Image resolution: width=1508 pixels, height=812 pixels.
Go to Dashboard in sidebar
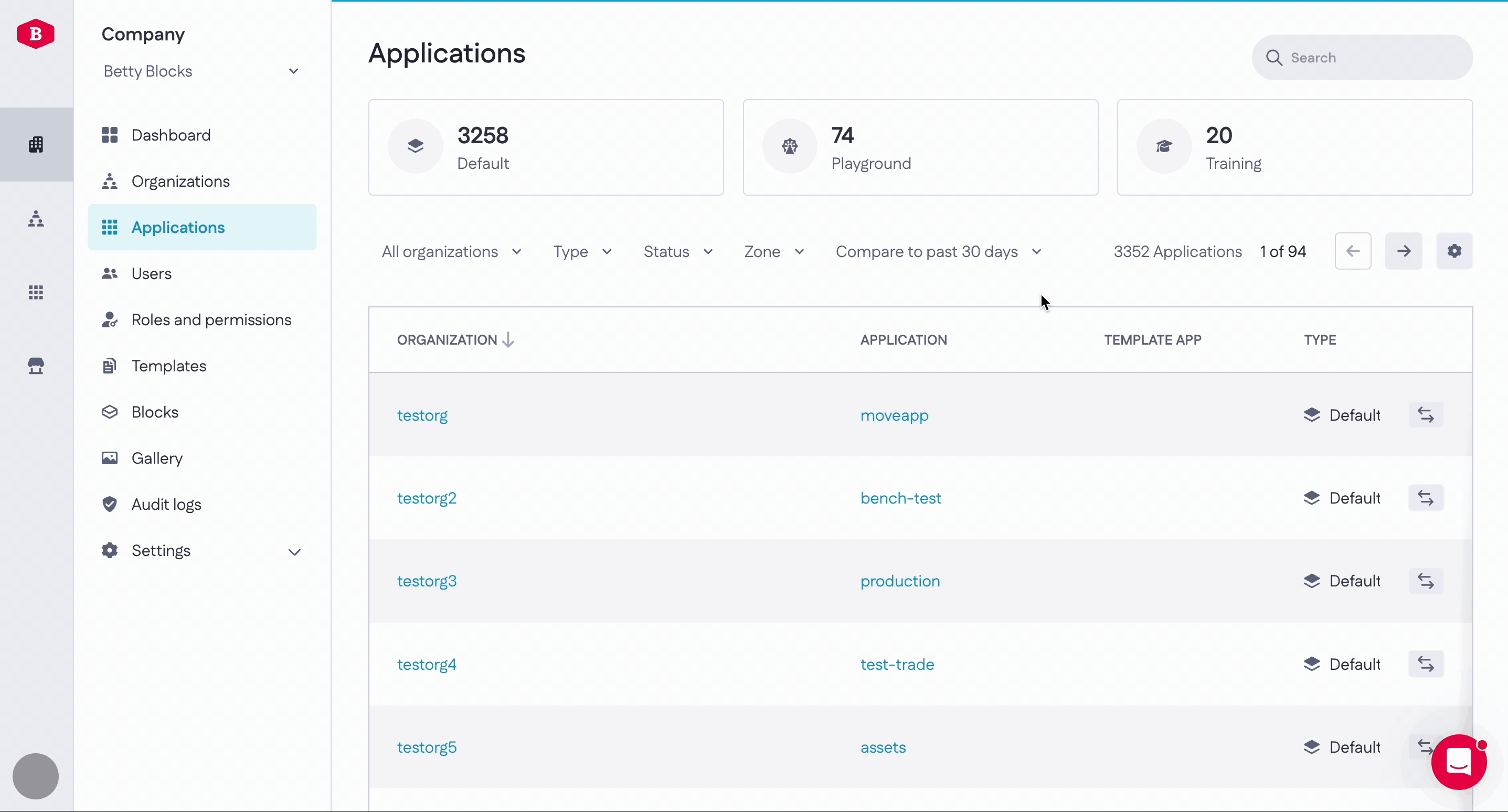[202, 135]
